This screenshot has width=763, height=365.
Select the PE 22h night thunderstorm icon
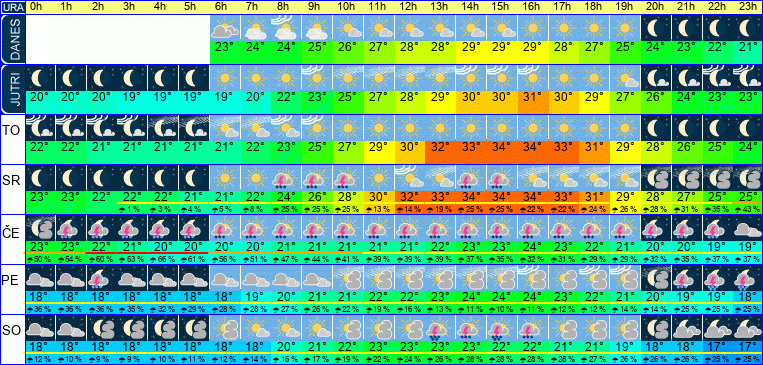(x=718, y=278)
